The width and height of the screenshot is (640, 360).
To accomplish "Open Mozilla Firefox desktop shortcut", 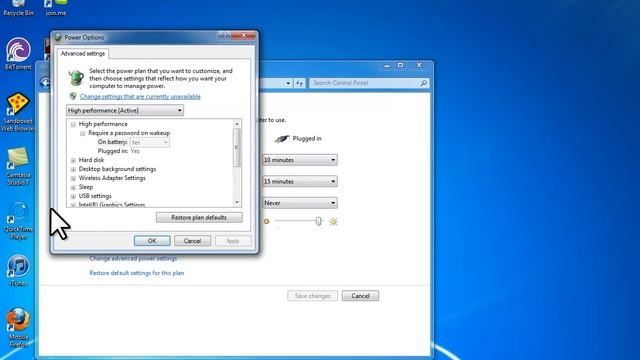I will 18,328.
